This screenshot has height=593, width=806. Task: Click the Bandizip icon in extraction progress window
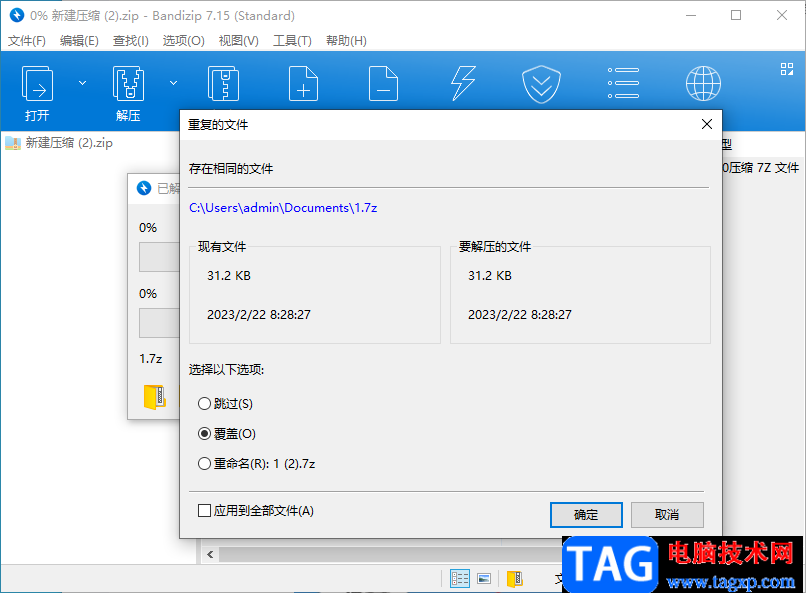click(x=144, y=188)
